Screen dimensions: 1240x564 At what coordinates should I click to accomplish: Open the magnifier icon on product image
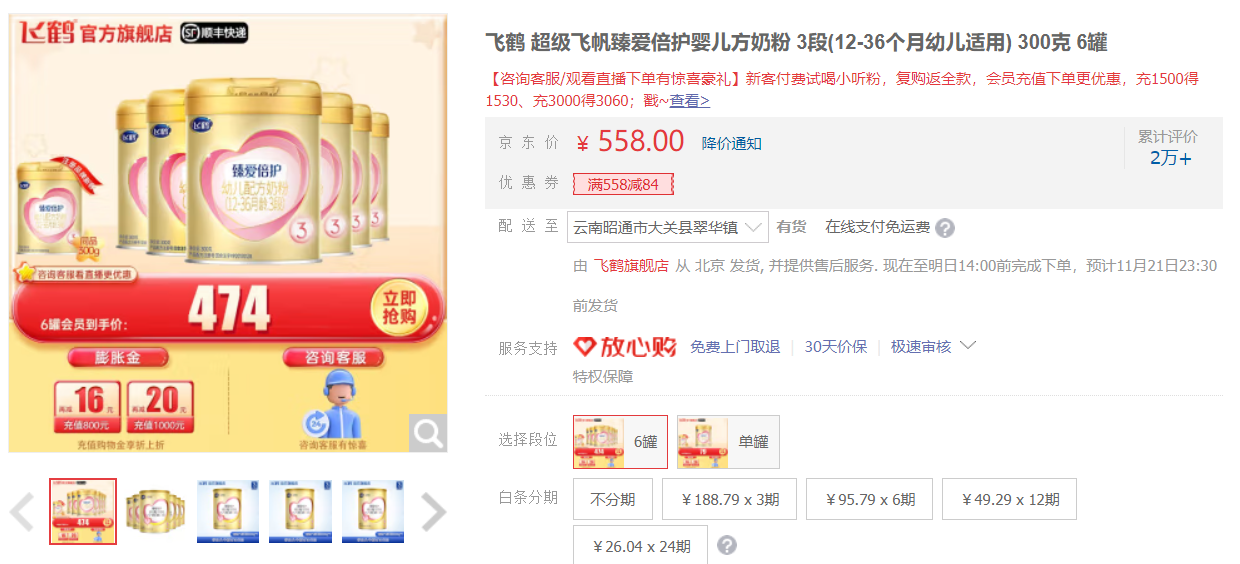pos(428,433)
